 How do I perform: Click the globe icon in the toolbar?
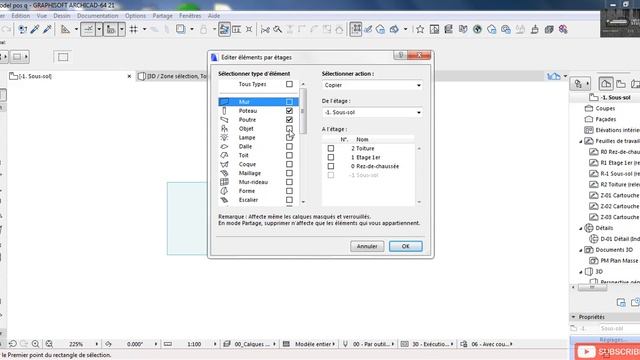coord(477,29)
